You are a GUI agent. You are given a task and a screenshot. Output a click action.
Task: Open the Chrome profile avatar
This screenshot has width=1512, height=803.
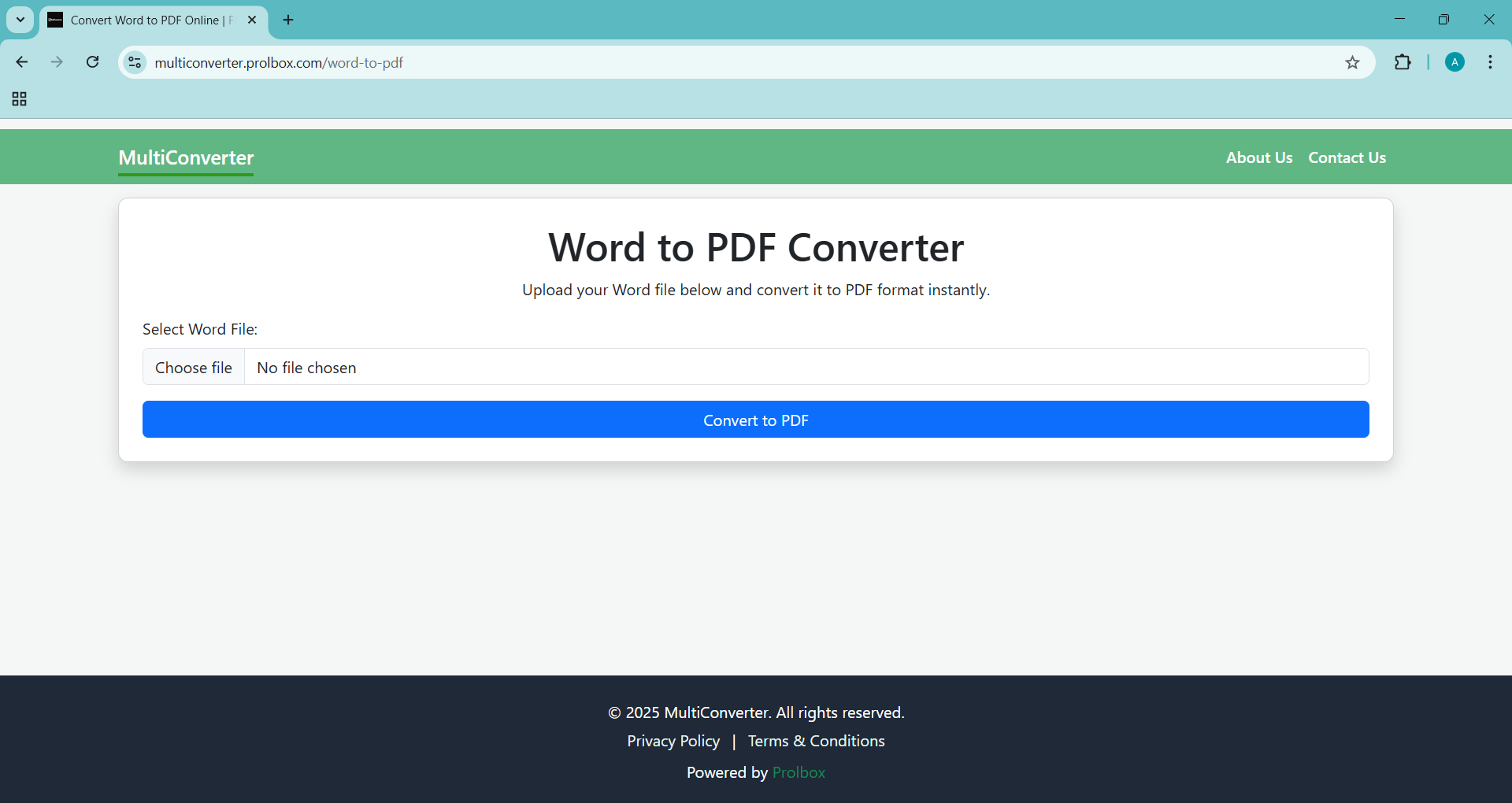coord(1455,62)
